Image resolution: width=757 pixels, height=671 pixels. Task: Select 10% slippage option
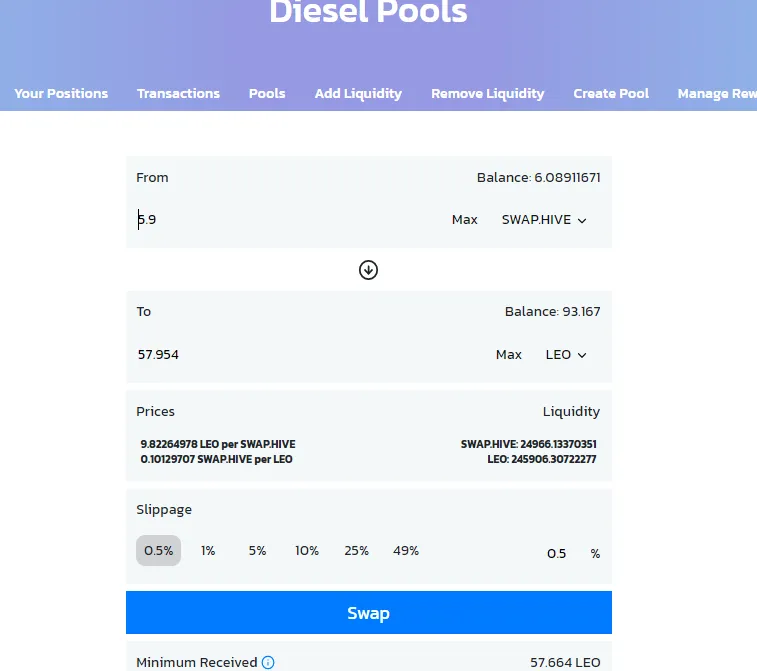click(x=307, y=550)
